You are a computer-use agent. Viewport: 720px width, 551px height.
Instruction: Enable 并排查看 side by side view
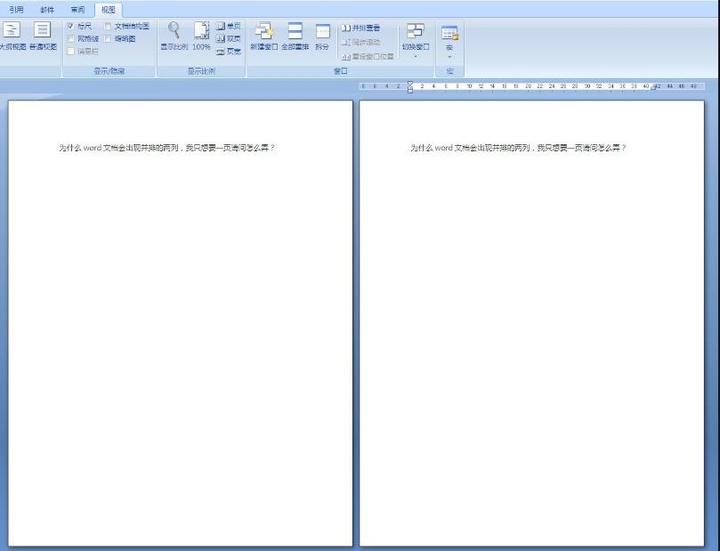pyautogui.click(x=361, y=28)
